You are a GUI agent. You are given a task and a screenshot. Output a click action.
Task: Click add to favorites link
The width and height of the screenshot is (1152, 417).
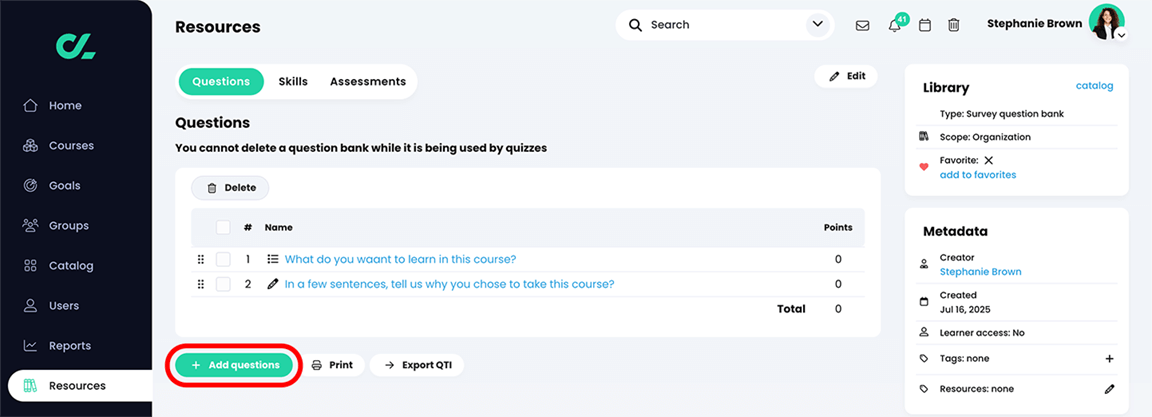point(978,175)
